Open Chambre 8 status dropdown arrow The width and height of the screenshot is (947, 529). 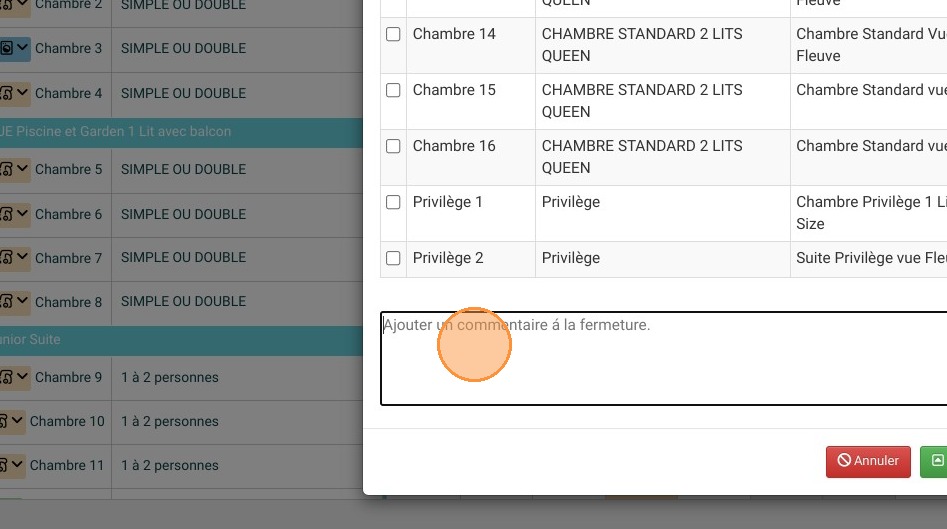point(22,300)
